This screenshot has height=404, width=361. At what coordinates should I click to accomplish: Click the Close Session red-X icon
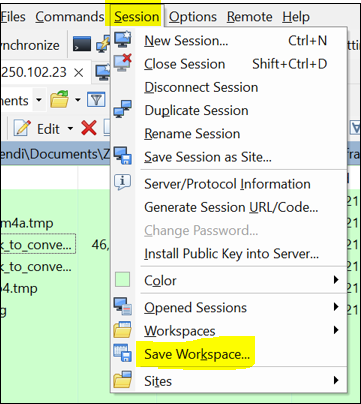(x=122, y=63)
